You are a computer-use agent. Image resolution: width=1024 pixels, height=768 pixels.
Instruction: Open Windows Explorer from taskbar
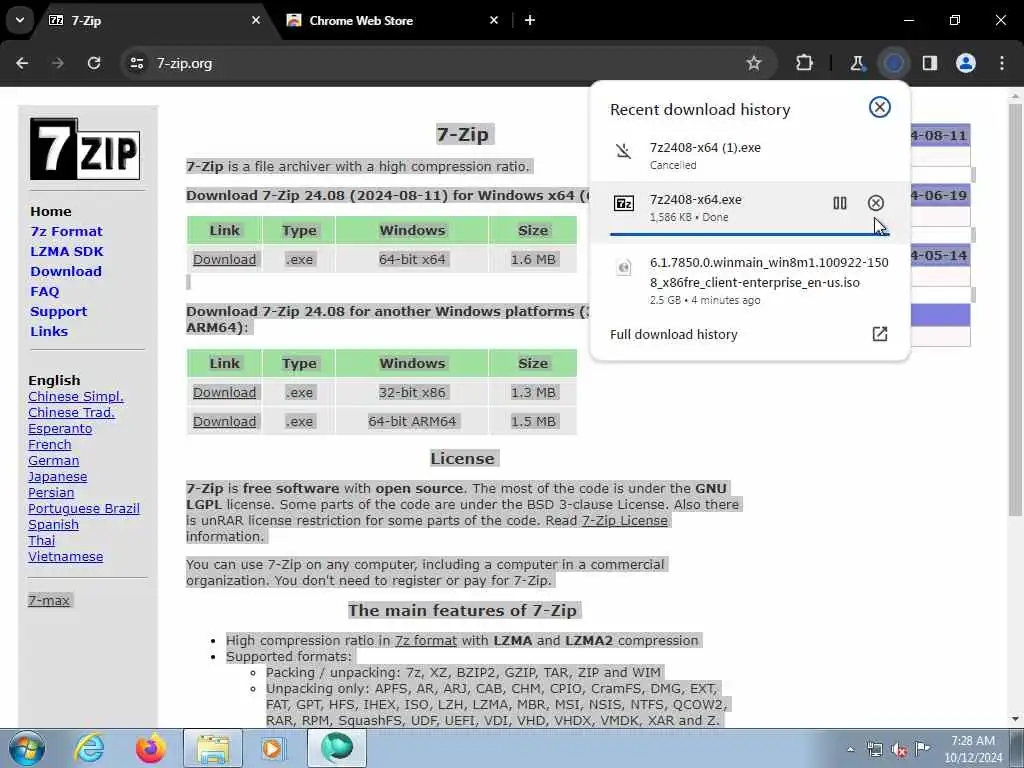click(213, 748)
